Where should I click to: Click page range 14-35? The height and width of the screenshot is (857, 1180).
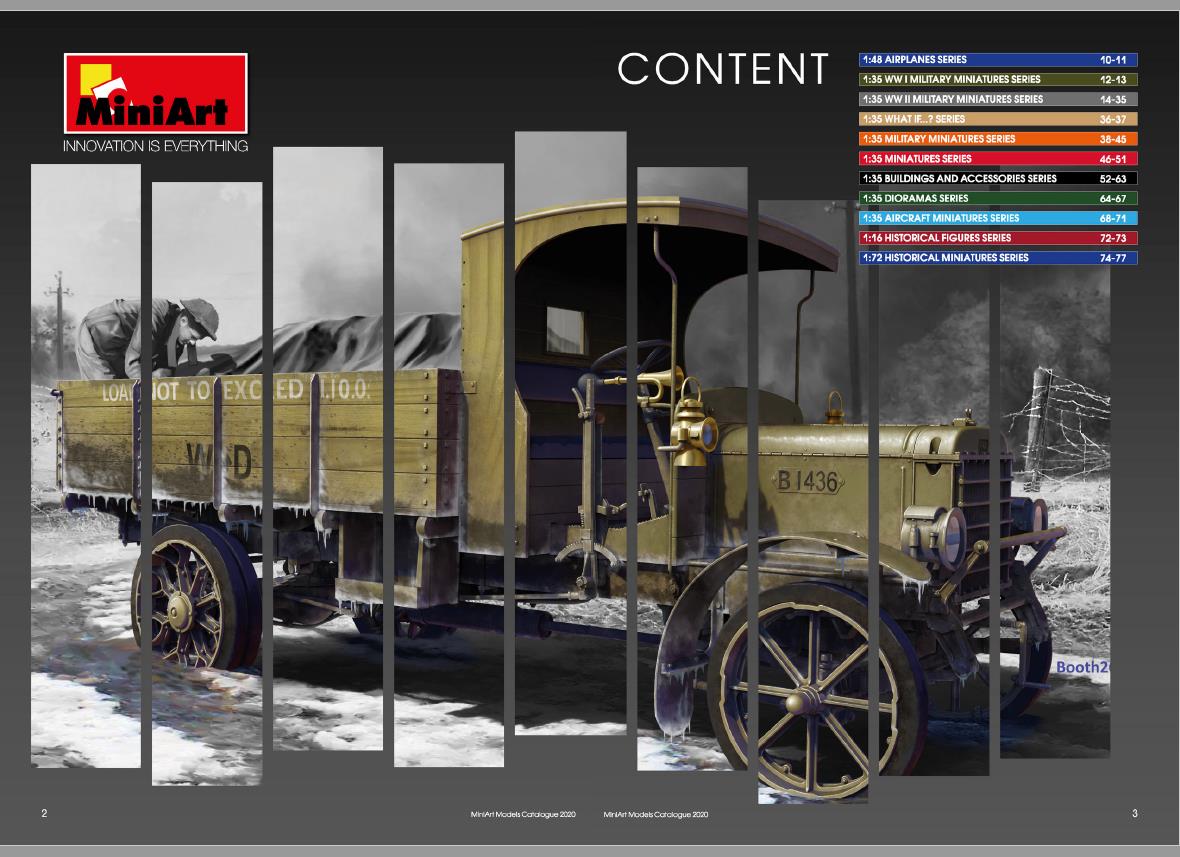[1113, 99]
